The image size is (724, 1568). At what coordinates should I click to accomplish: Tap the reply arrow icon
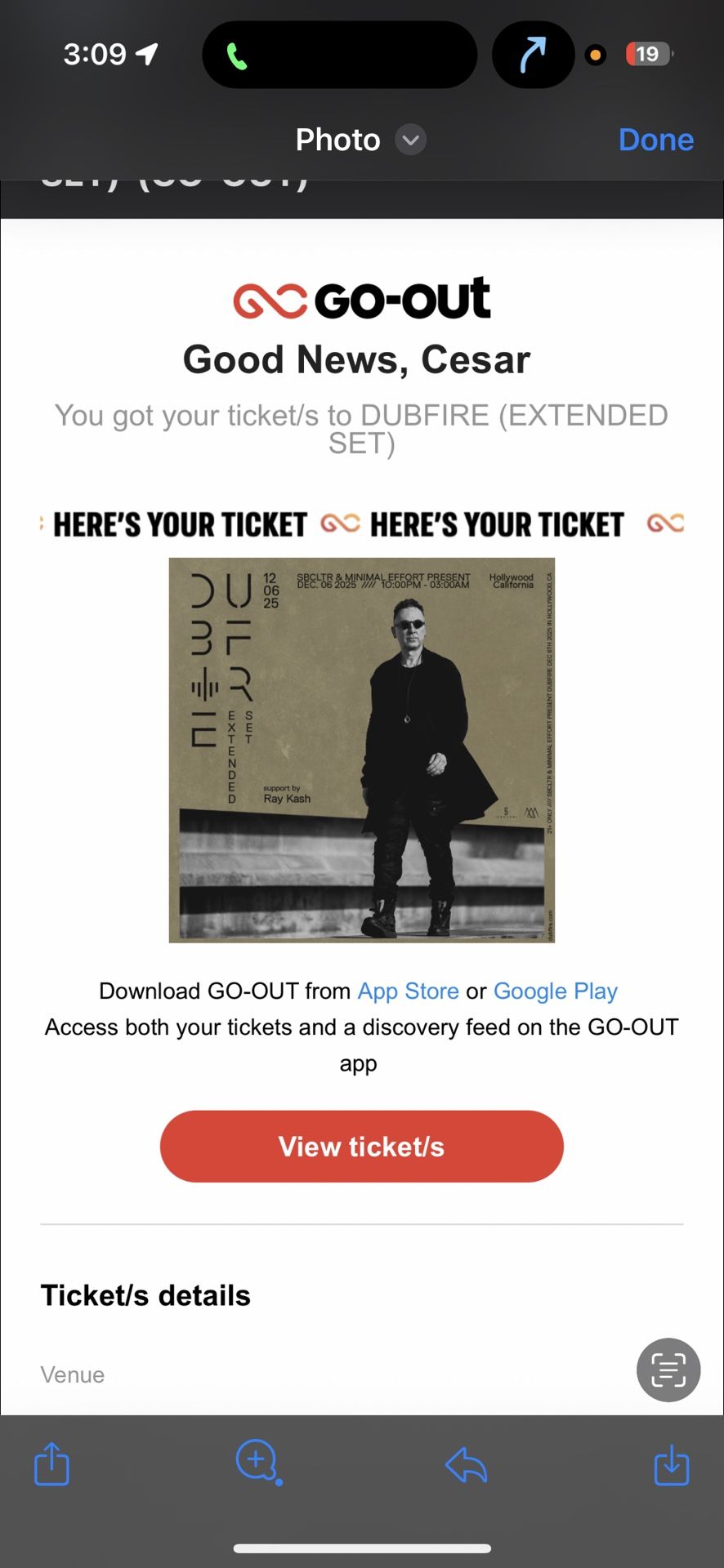click(x=466, y=1464)
